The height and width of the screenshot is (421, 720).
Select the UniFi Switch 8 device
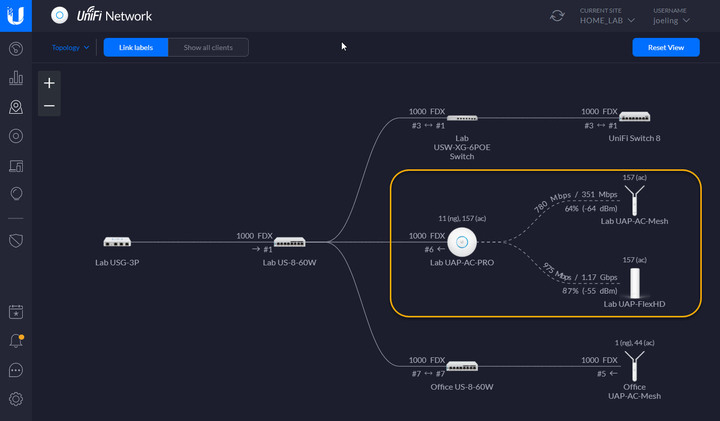click(x=634, y=117)
